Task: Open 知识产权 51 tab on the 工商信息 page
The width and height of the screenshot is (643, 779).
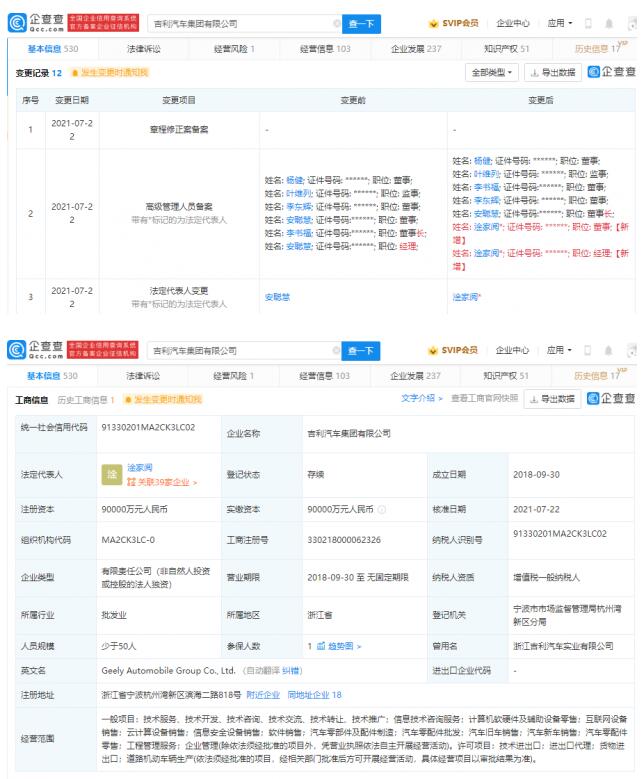Action: 506,376
